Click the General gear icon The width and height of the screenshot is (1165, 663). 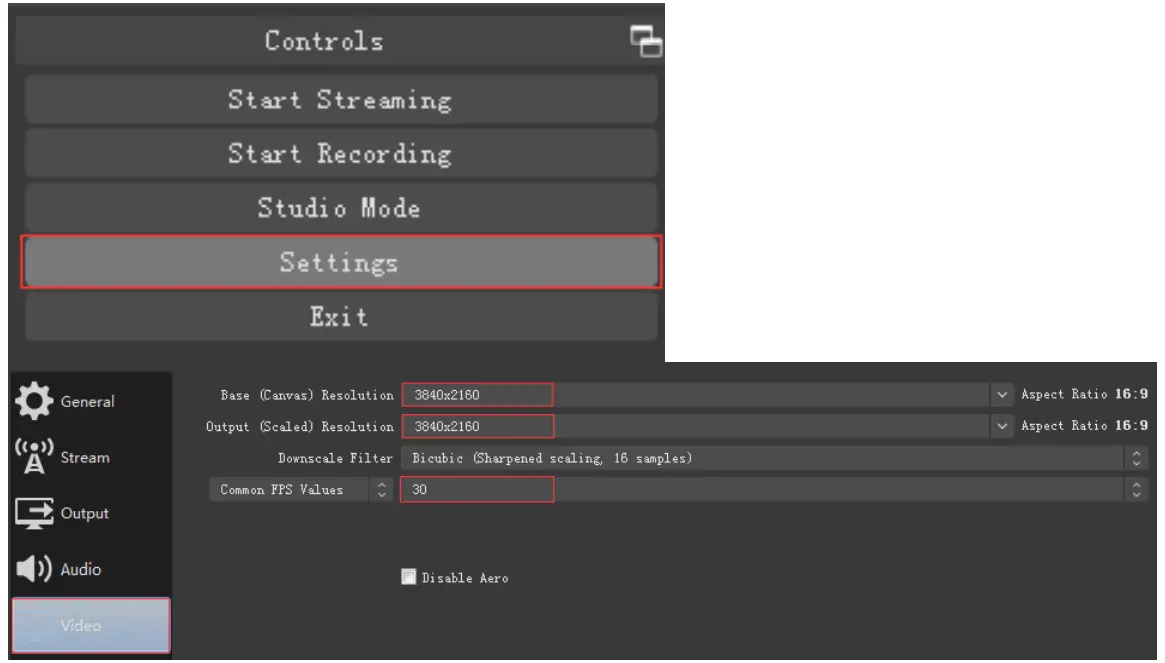[34, 401]
